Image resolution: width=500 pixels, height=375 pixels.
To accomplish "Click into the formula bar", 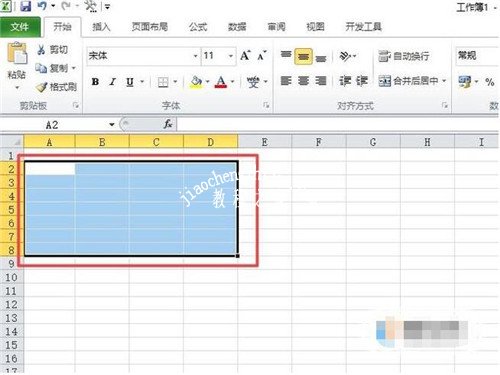I will coord(337,125).
